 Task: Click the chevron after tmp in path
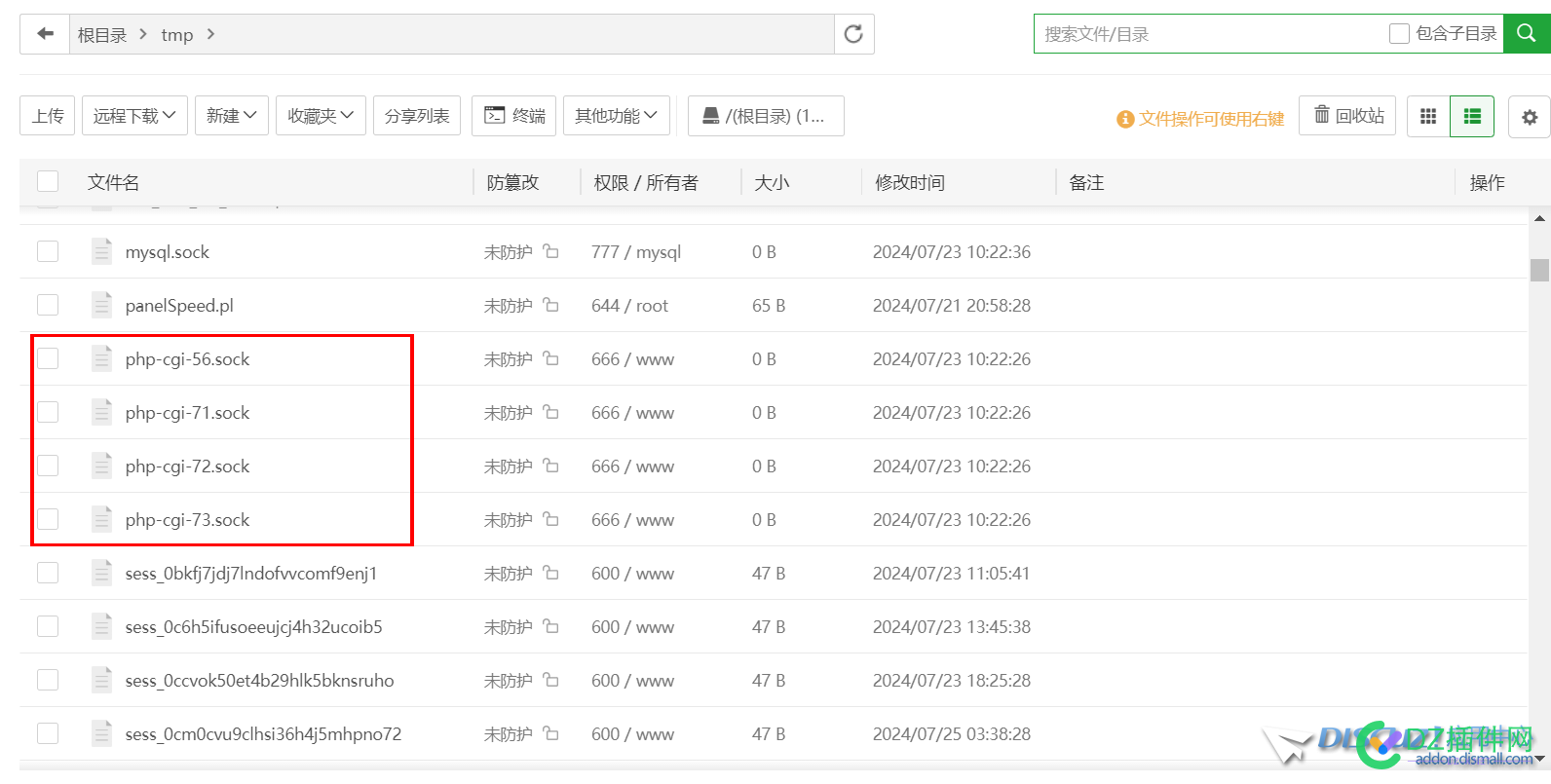point(210,34)
